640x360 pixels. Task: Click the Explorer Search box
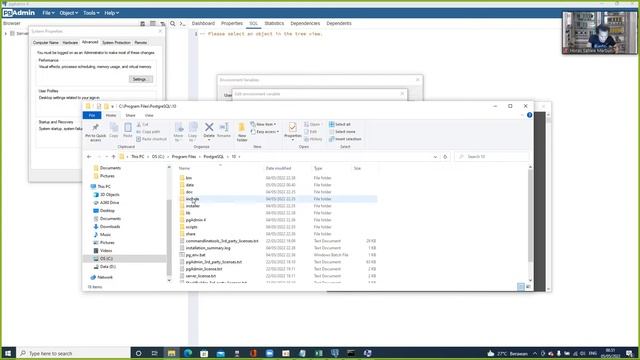(492, 157)
